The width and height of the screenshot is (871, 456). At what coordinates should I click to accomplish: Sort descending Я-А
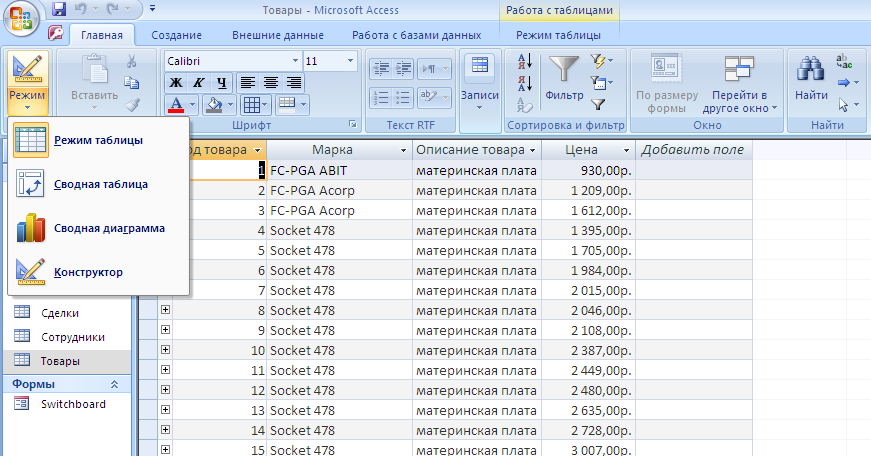tap(525, 83)
